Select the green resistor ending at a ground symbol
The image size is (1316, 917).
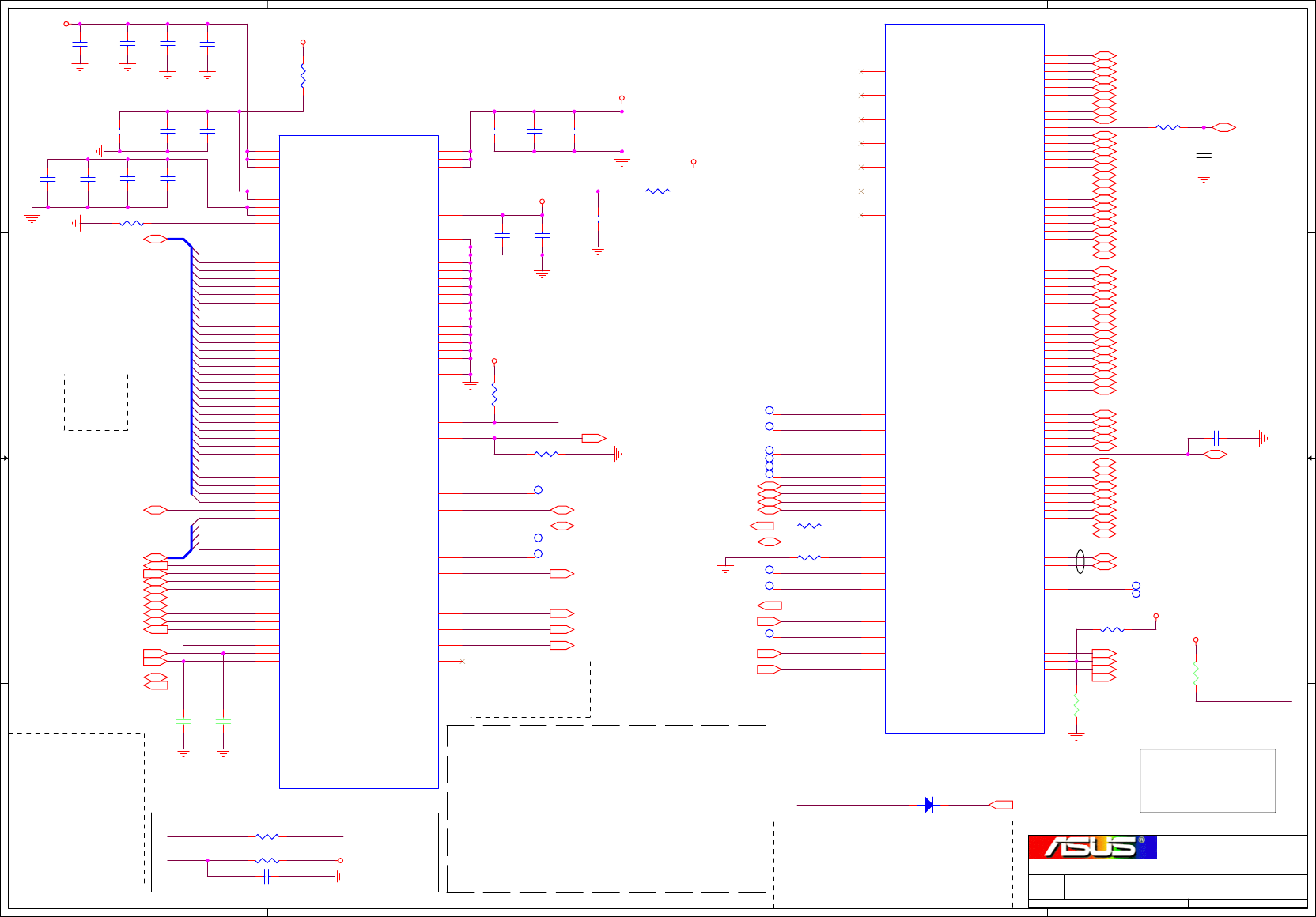1076,704
